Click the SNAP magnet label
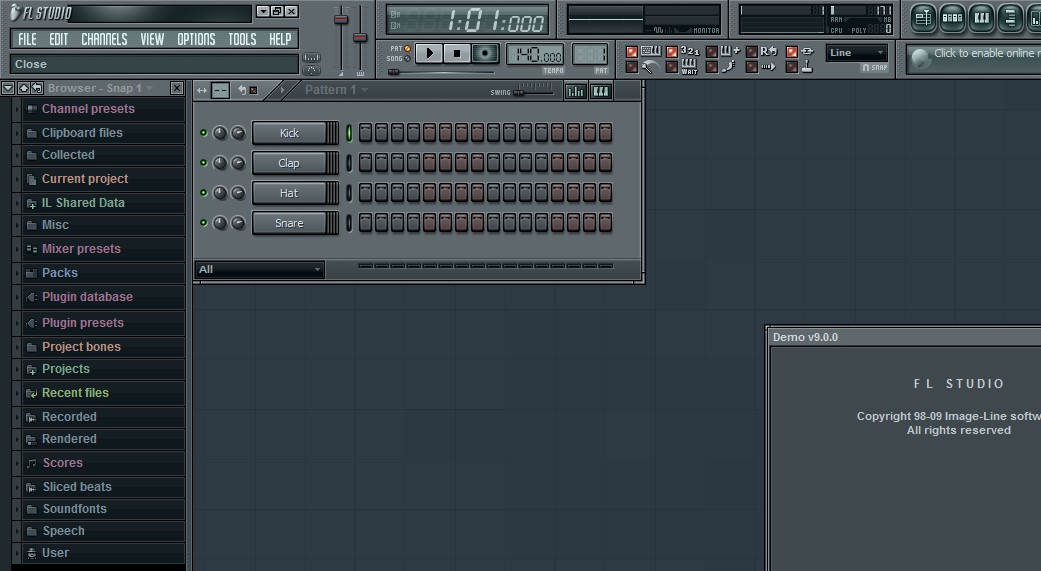Screen dimensions: 1041x571 [875, 68]
